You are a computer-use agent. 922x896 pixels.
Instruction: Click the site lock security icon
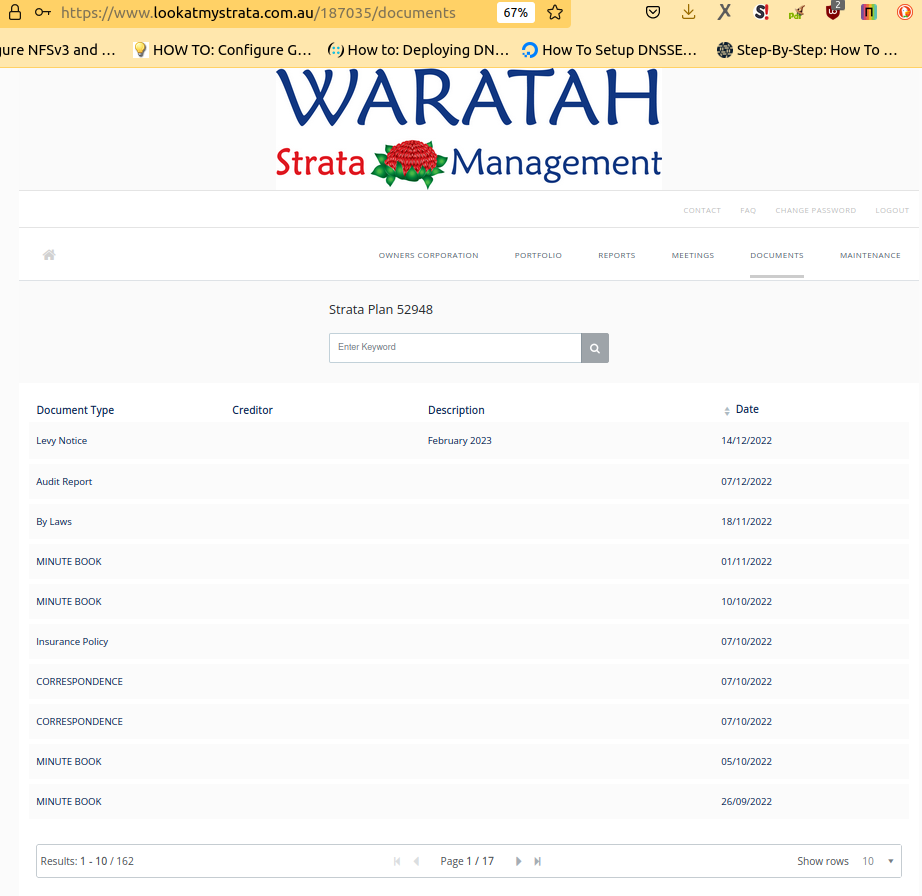coord(15,12)
